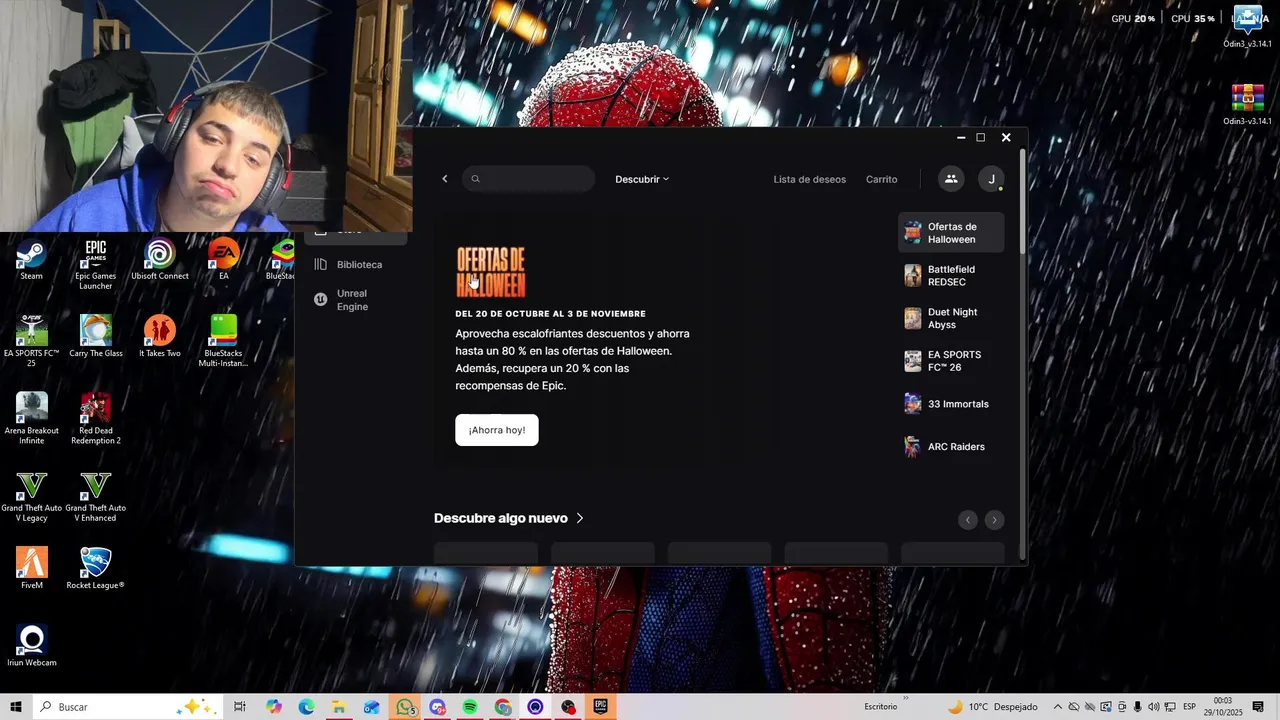1280x720 pixels.
Task: Select the Grand Theft Auto V Legacy shortcut
Action: (32, 496)
